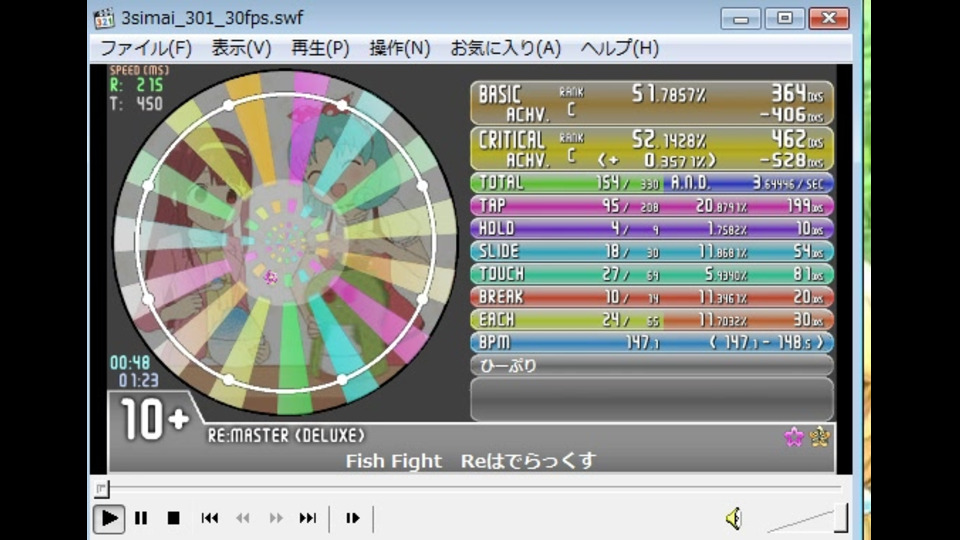Click the BREAK statistics row

[x=652, y=297]
